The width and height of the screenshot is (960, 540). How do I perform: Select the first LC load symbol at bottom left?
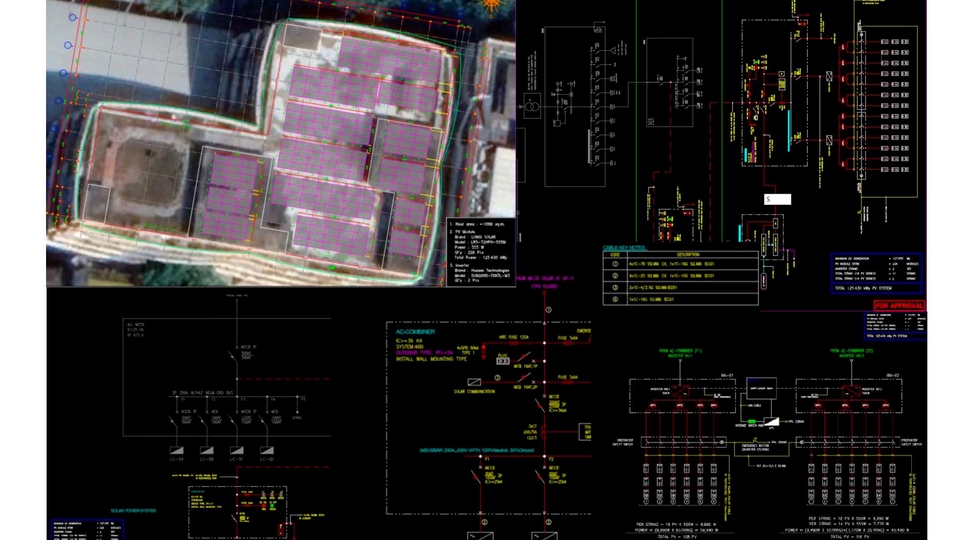[177, 450]
